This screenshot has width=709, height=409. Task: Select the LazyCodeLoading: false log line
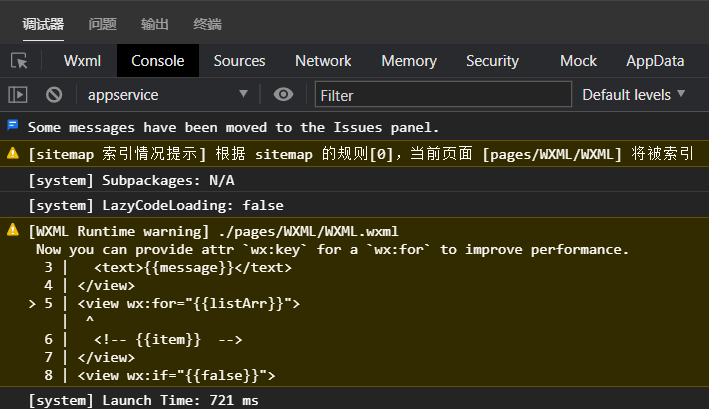click(x=156, y=205)
